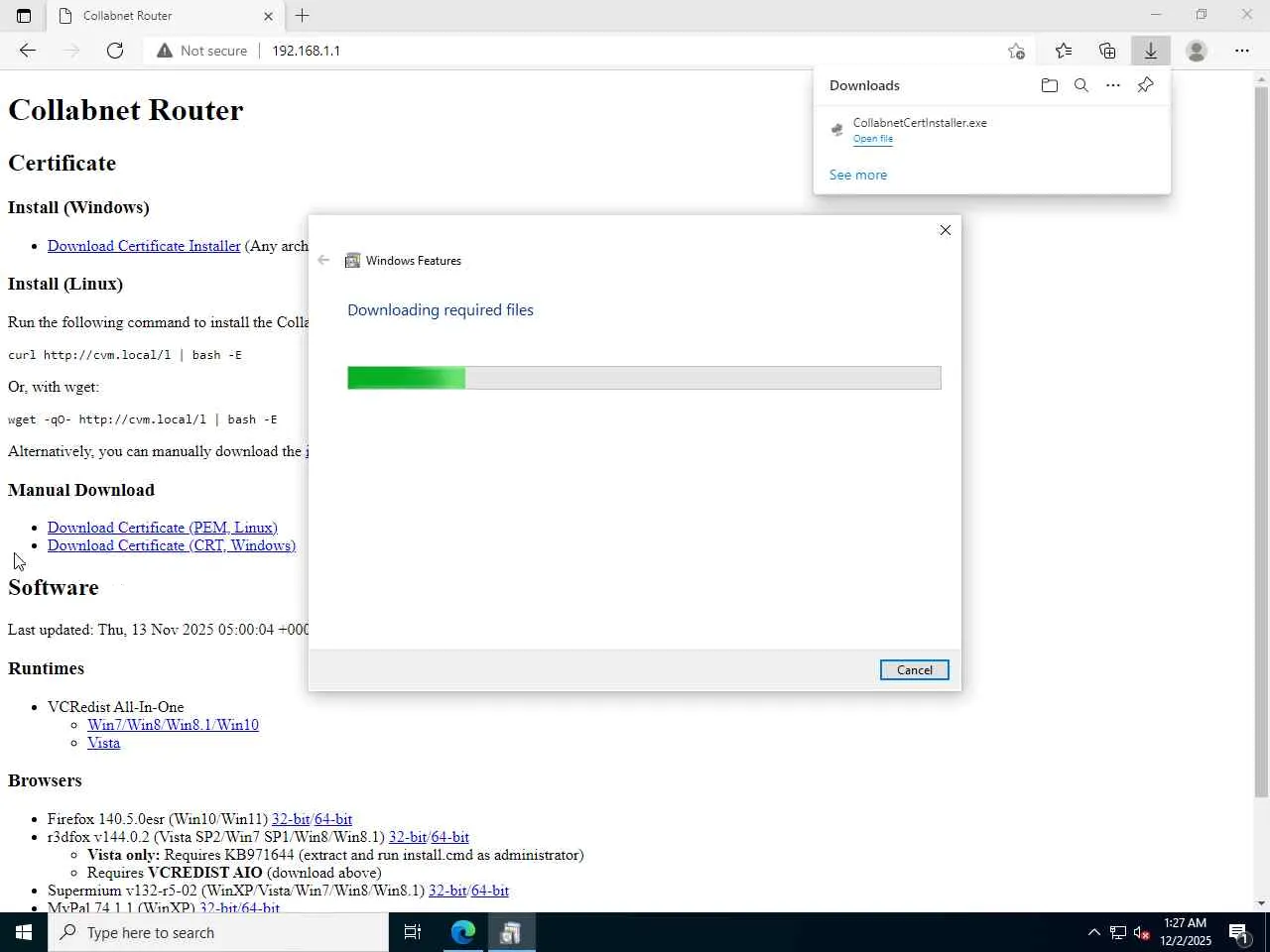The width and height of the screenshot is (1270, 952).
Task: Click Download Certificate Installer link
Action: 144,246
